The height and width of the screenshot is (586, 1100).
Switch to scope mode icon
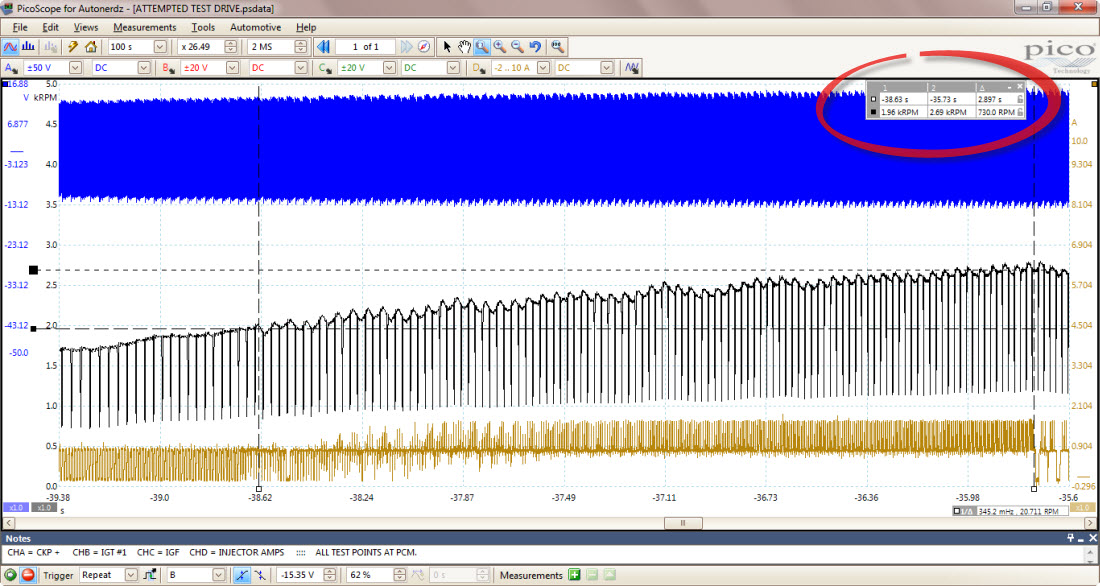10,47
